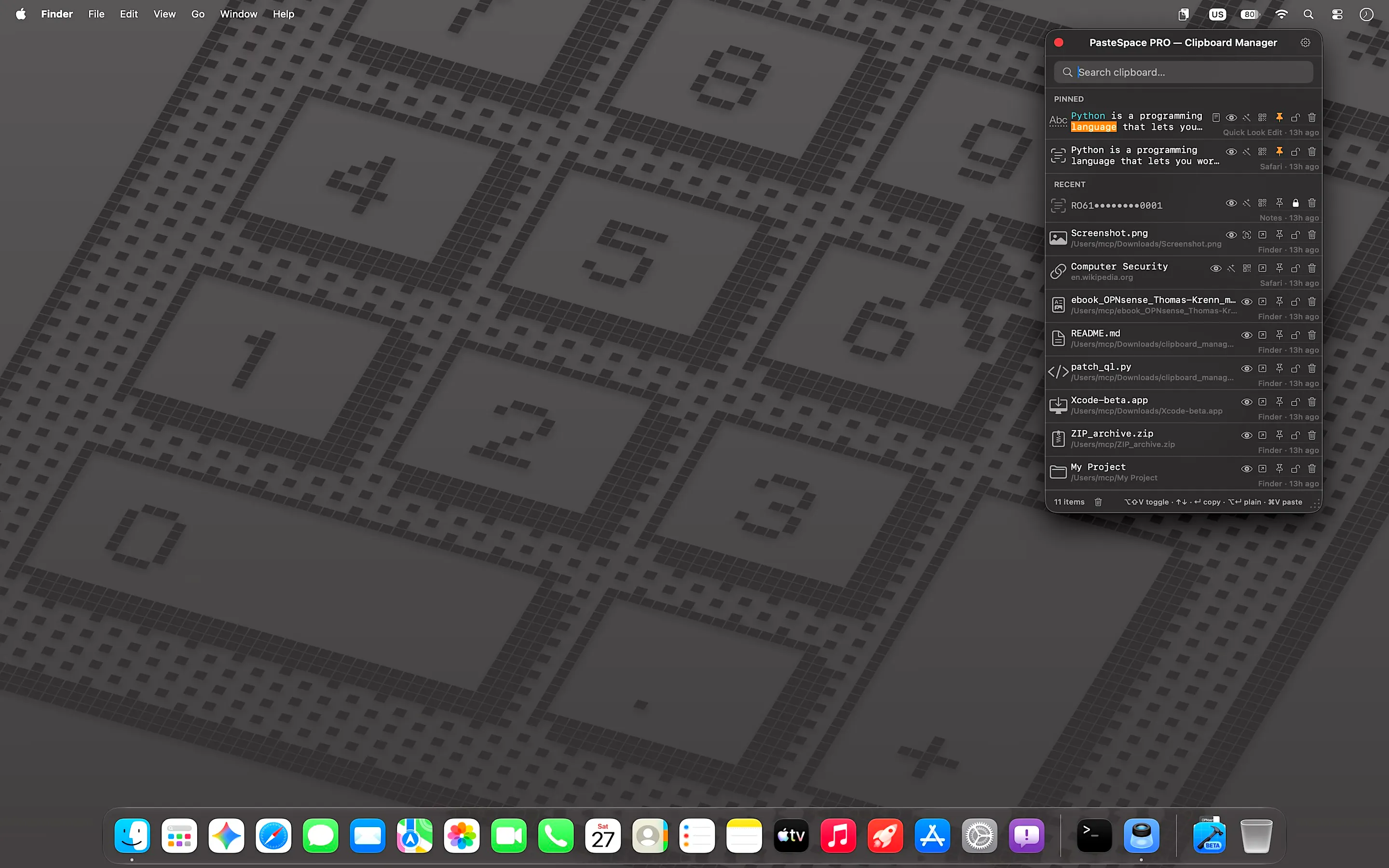Unpin the Safari Python text item
The image size is (1389, 868).
click(1280, 151)
